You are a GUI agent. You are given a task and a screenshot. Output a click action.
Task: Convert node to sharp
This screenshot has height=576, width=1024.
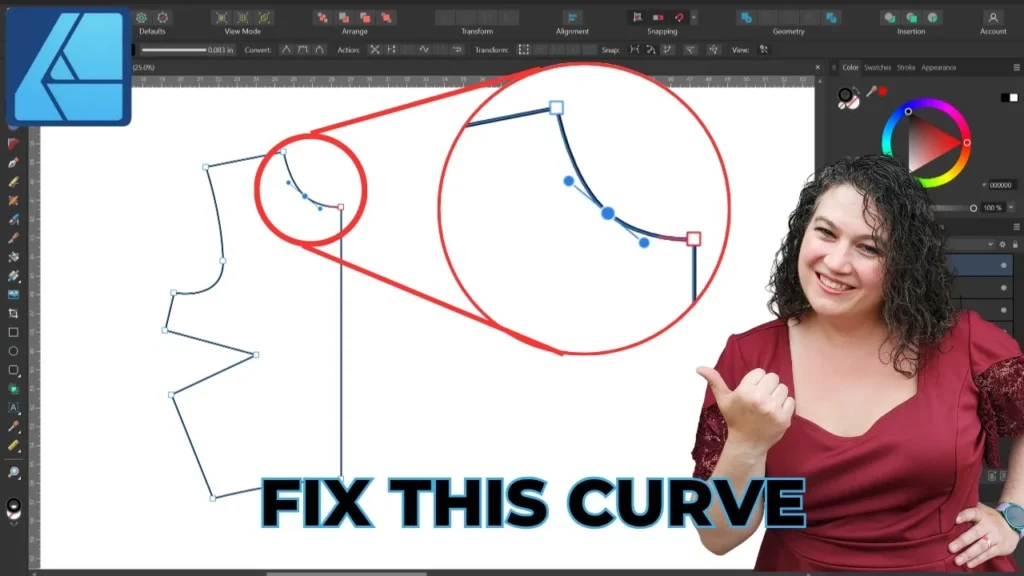coord(286,50)
